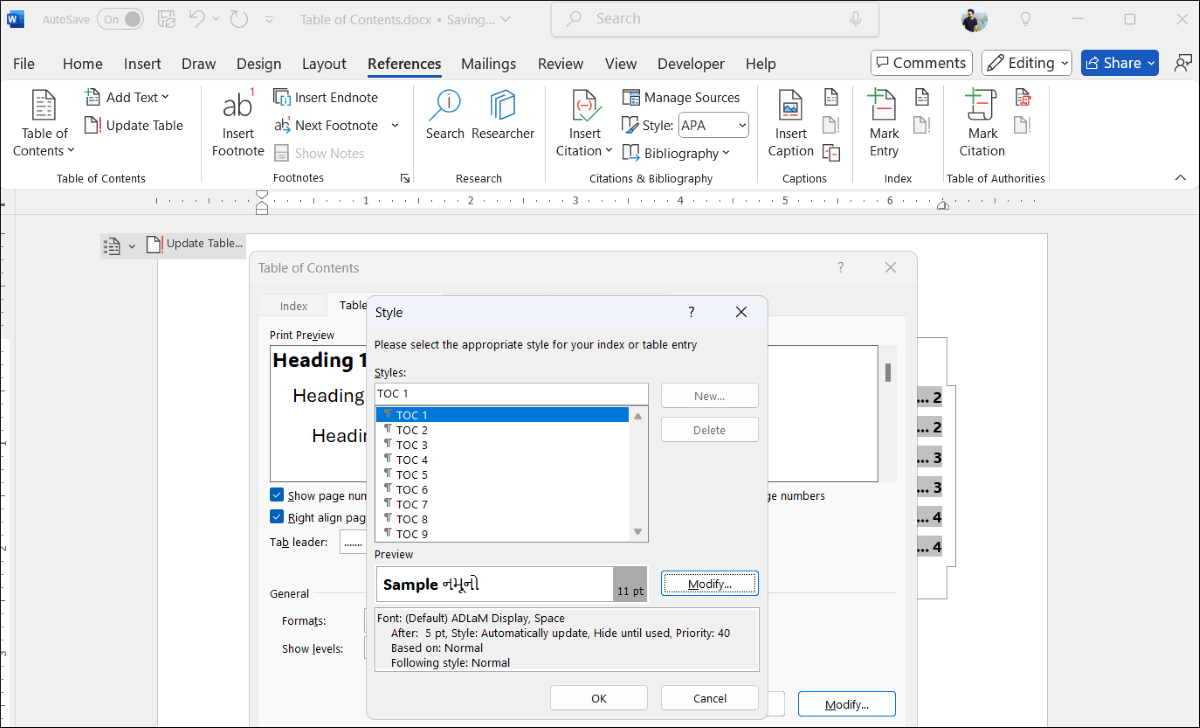Click the Undo arrow
The height and width of the screenshot is (728, 1200).
pos(197,19)
